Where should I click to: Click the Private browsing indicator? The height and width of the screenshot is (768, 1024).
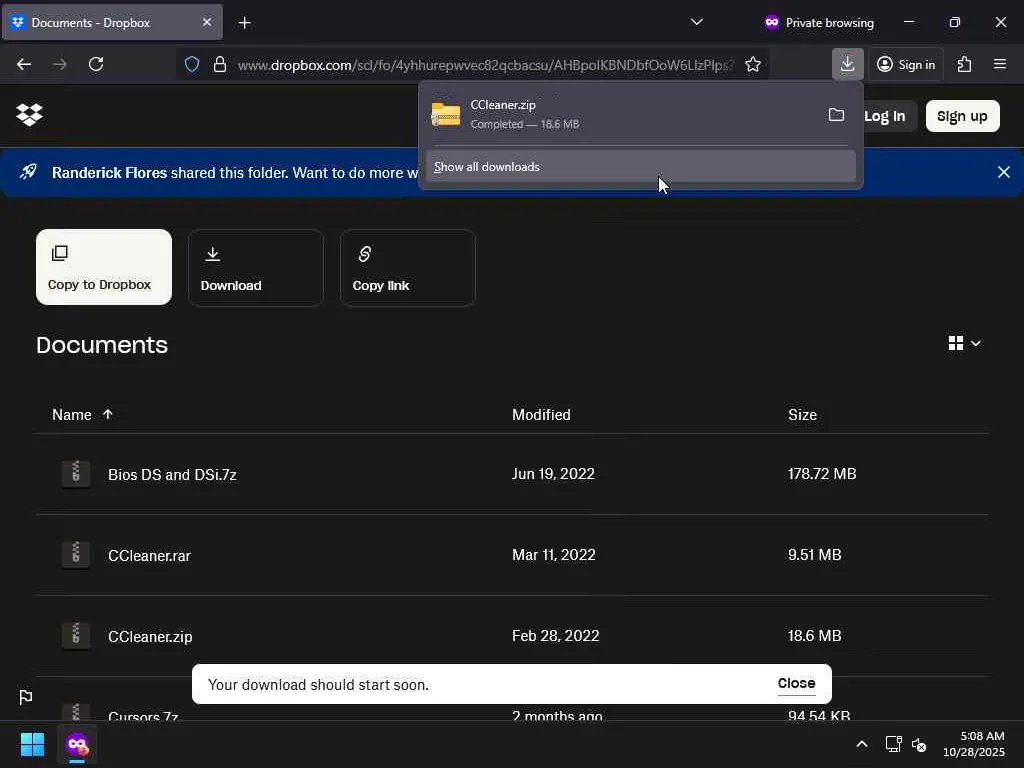pyautogui.click(x=819, y=22)
